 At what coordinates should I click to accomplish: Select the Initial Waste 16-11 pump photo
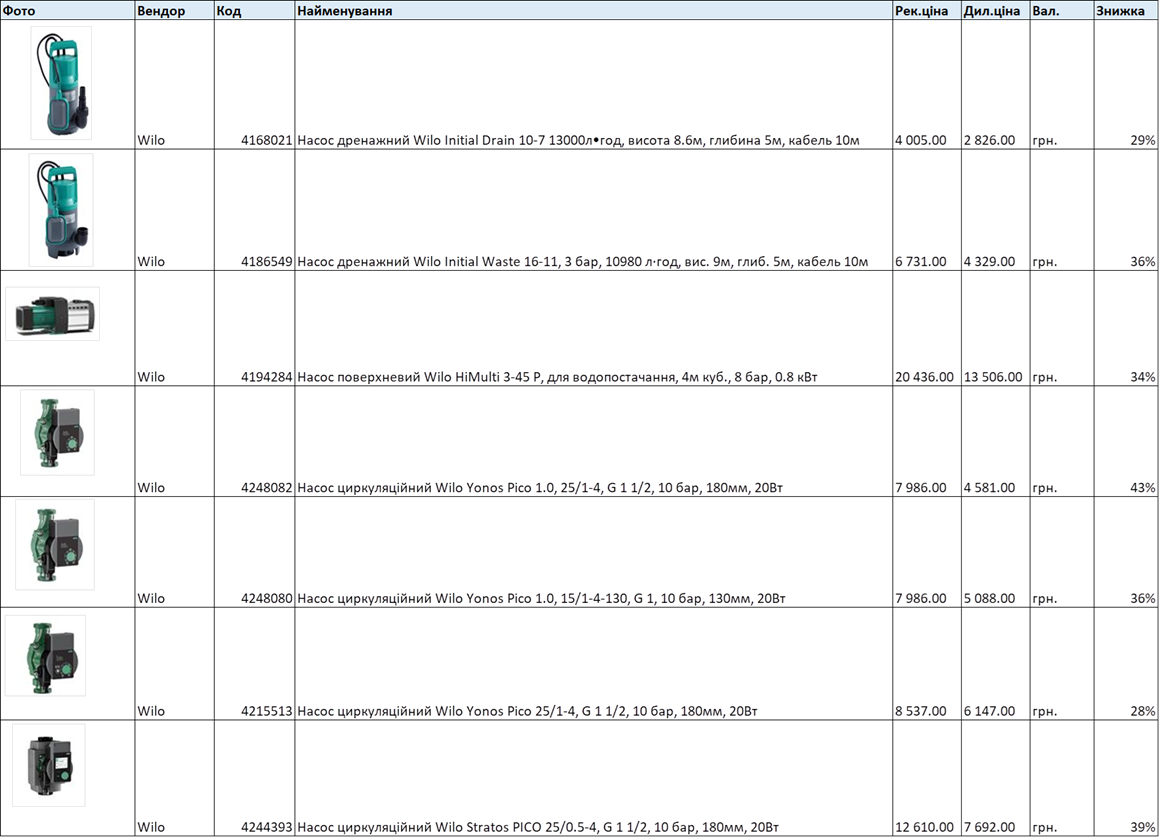pos(61,209)
